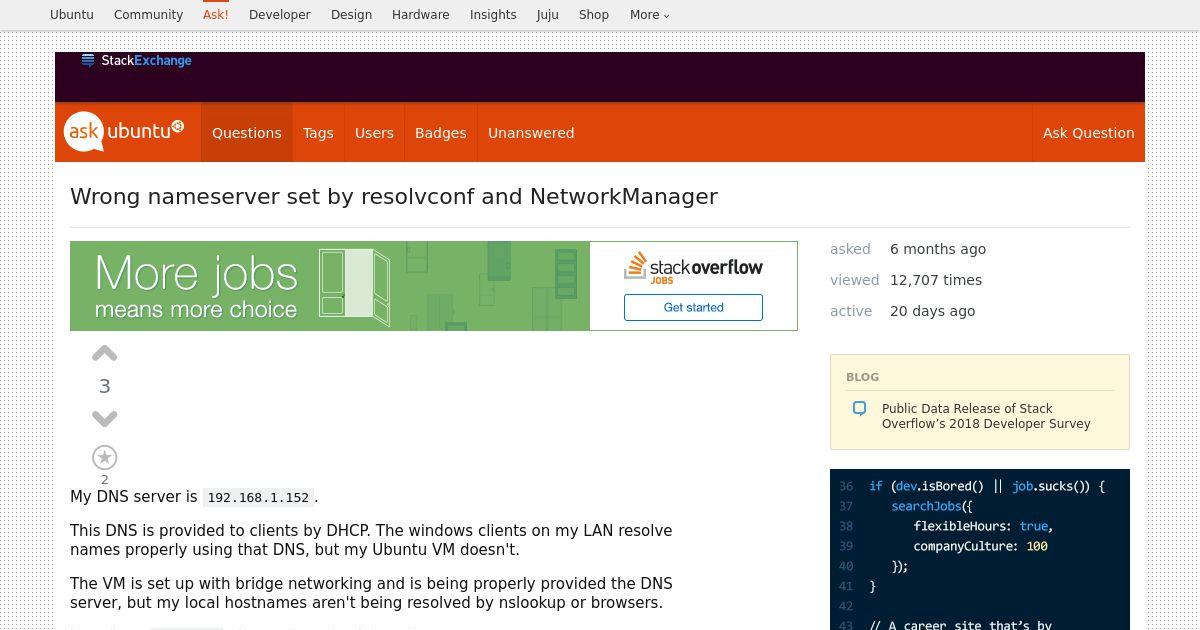Image resolution: width=1200 pixels, height=630 pixels.
Task: Switch to the Questions tab
Action: pos(247,132)
